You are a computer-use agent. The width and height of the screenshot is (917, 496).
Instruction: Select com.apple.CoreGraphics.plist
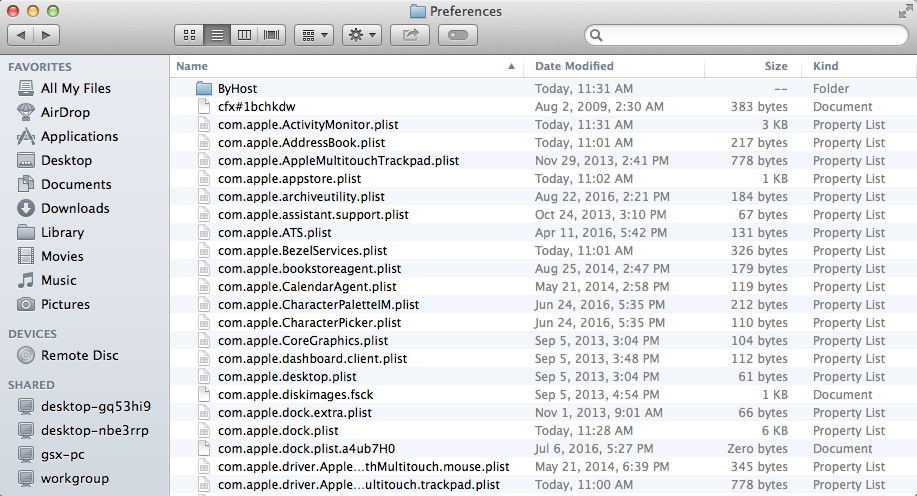(x=303, y=341)
